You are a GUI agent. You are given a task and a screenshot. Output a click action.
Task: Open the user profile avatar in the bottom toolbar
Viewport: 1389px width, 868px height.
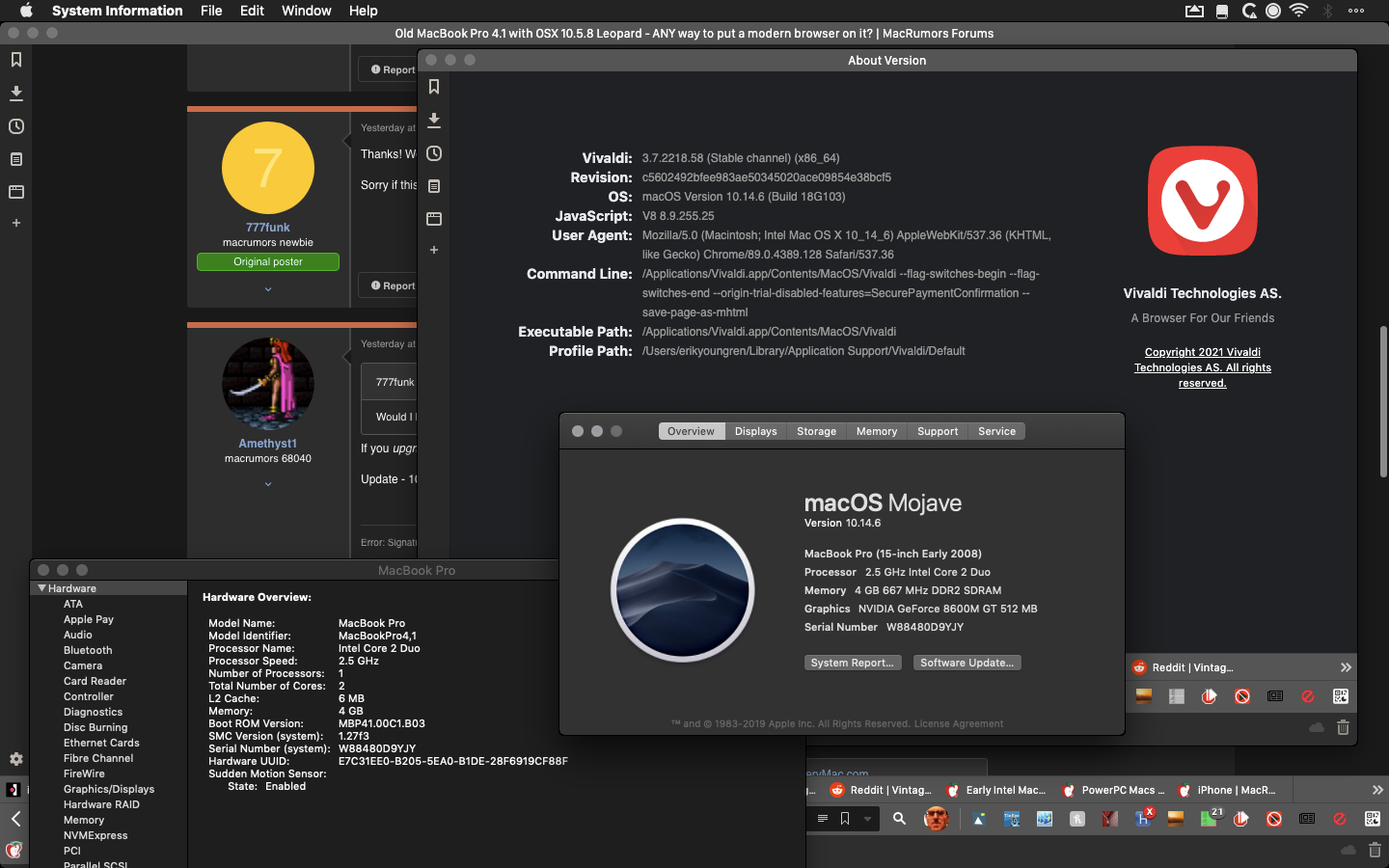936,819
